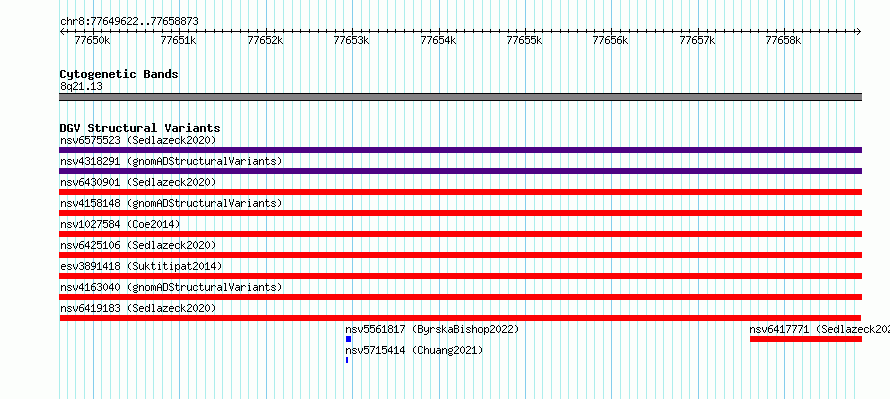Select the short red bar under nsv6417771
890x399 pixels.
coord(806,339)
